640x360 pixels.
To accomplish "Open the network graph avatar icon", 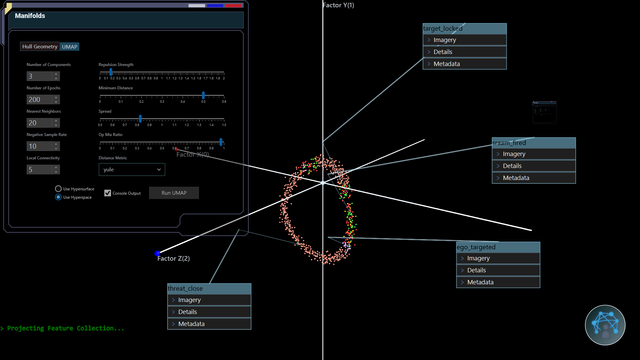I will [605, 325].
